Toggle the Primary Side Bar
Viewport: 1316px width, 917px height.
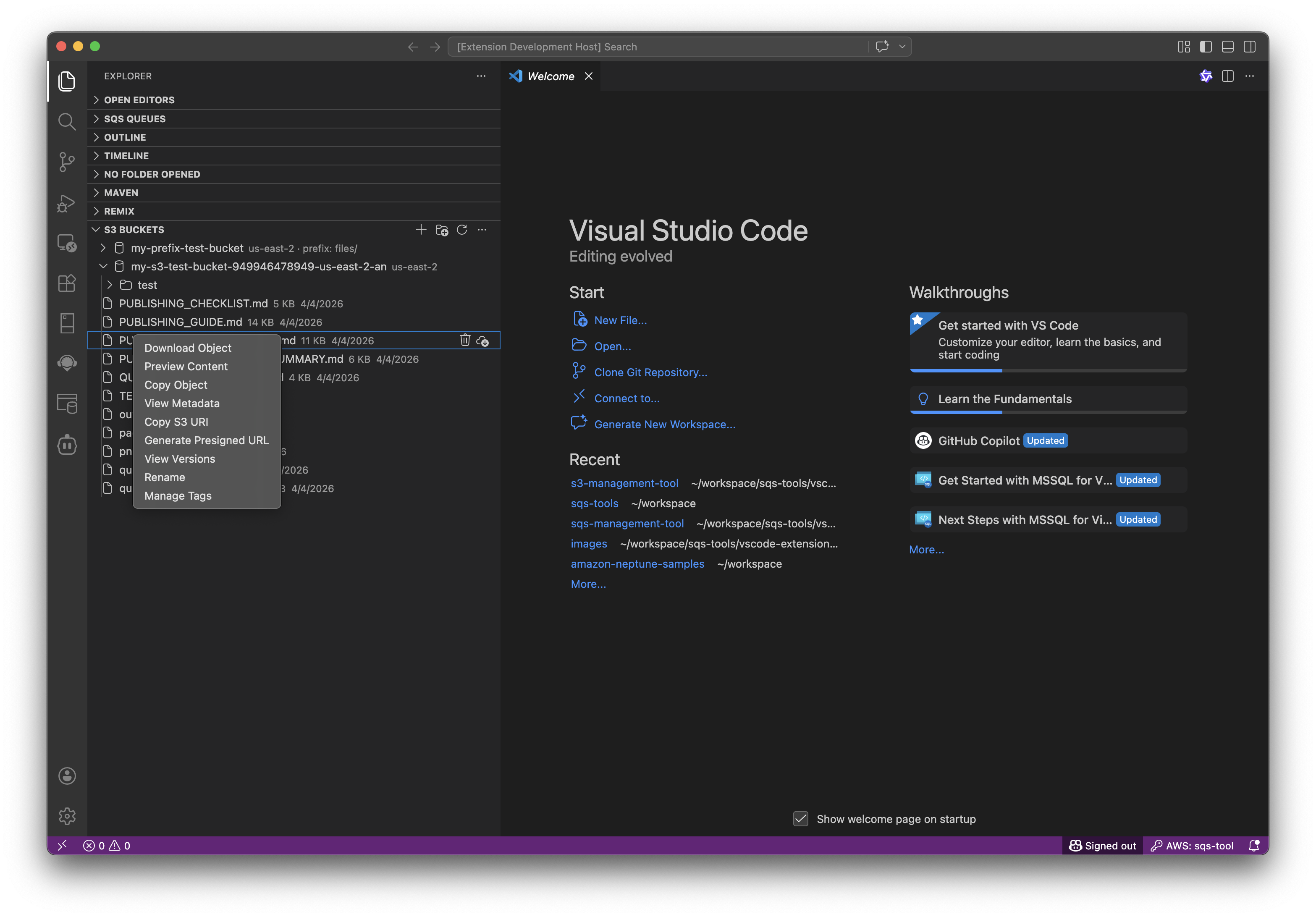point(1206,47)
